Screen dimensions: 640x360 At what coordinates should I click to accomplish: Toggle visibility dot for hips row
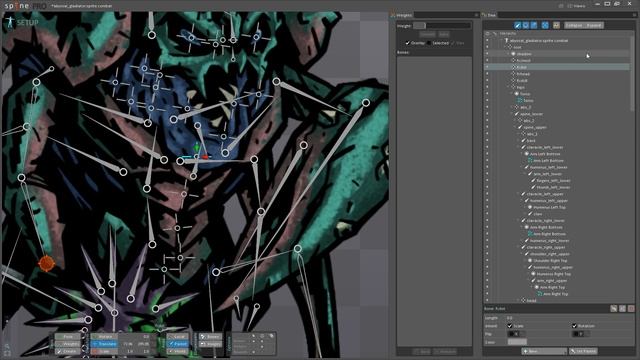pyautogui.click(x=487, y=87)
